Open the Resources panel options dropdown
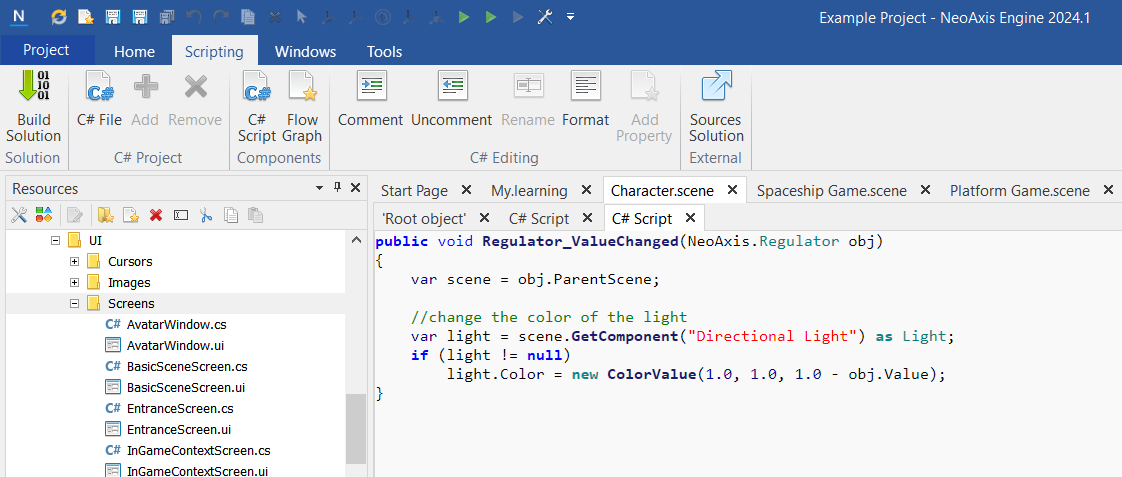Screen dimensions: 1122x477 320,188
